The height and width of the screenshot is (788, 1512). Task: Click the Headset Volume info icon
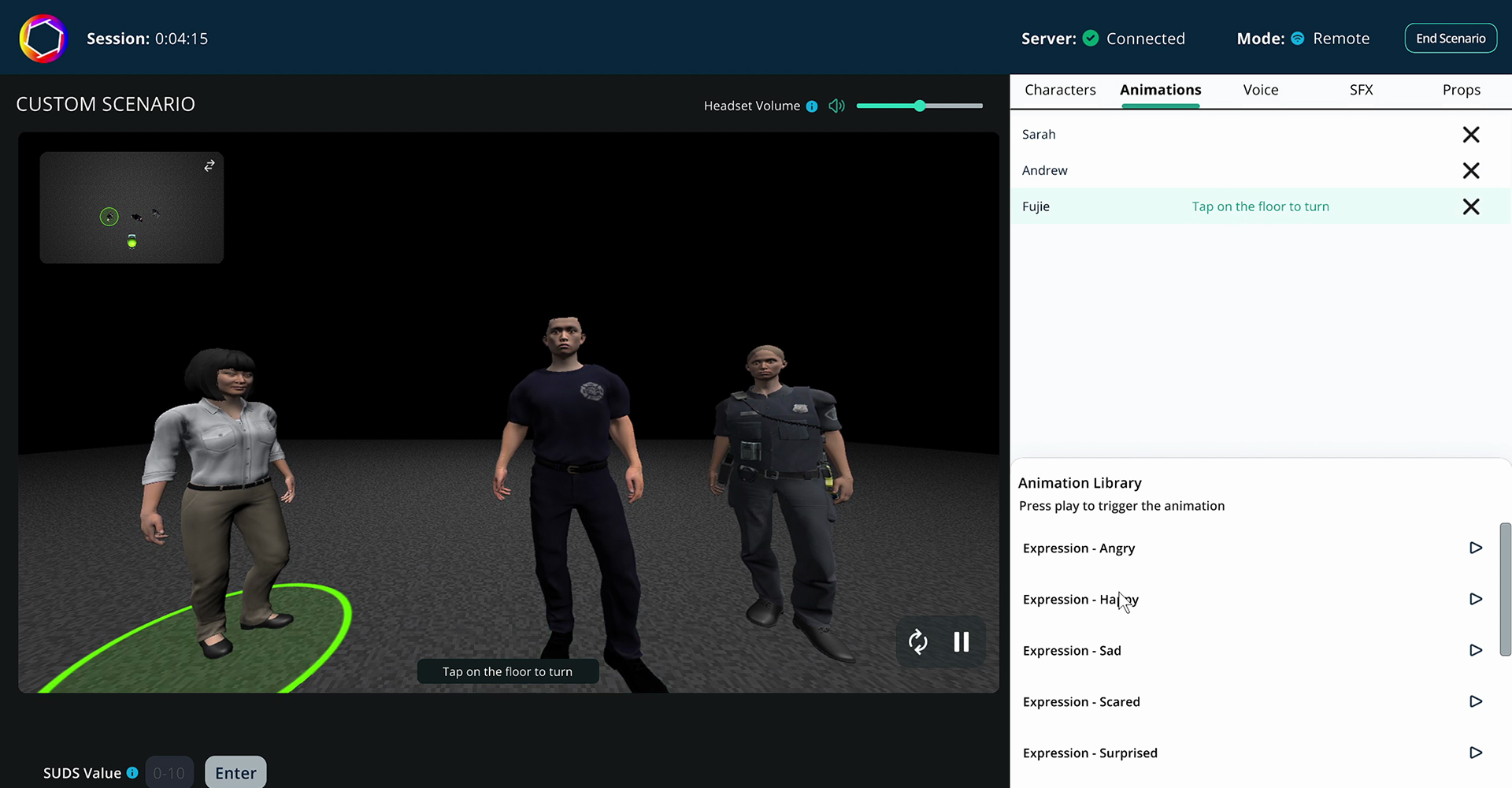pyautogui.click(x=812, y=106)
